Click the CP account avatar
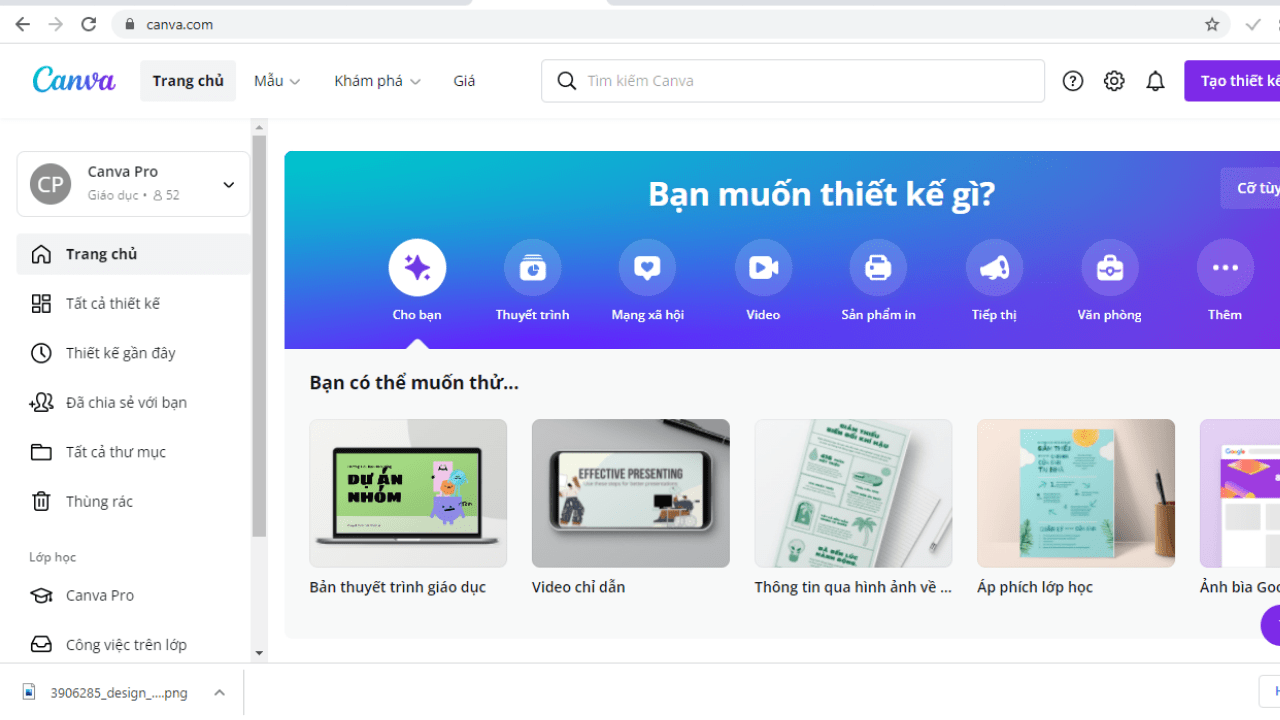This screenshot has height=720, width=1280. click(x=50, y=184)
